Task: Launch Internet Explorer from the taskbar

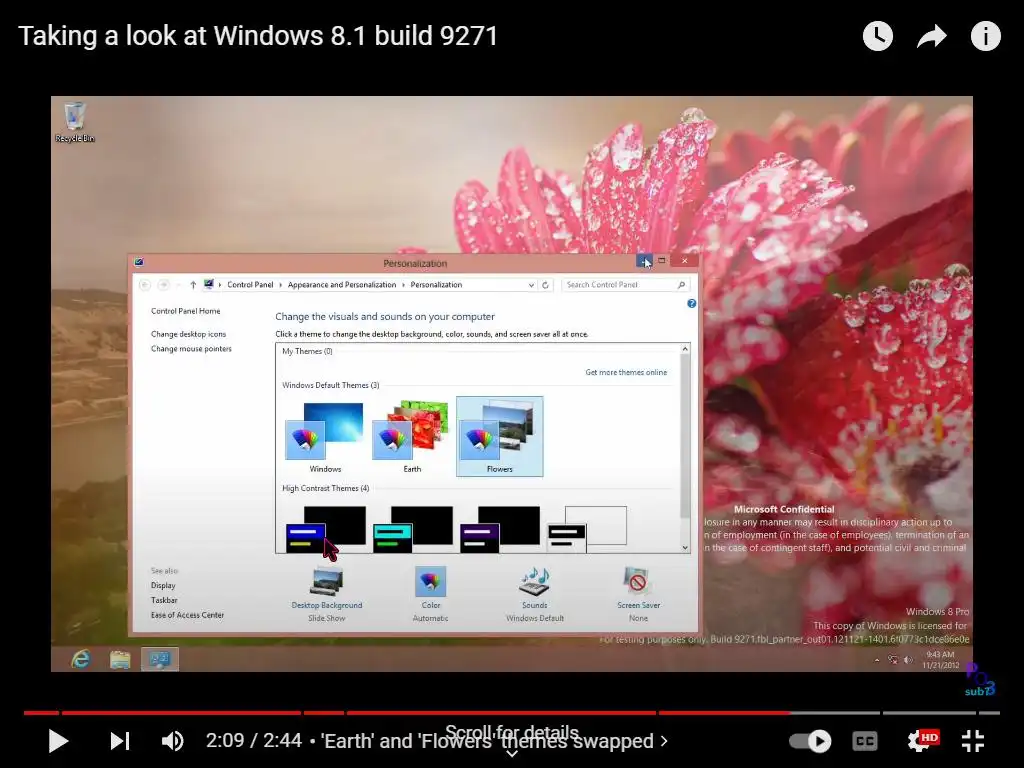Action: pos(80,659)
